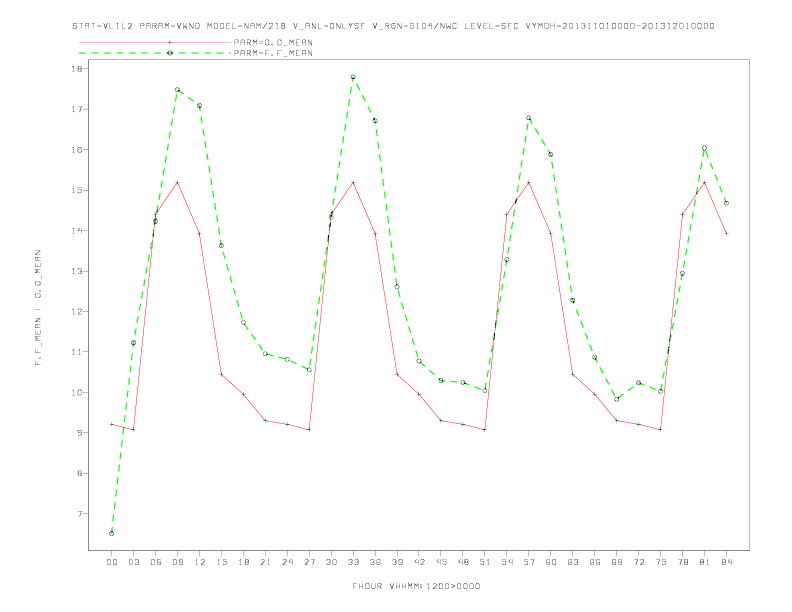
Task: Click the chart title line starting STAT=VL1L2
Action: (x=393, y=26)
